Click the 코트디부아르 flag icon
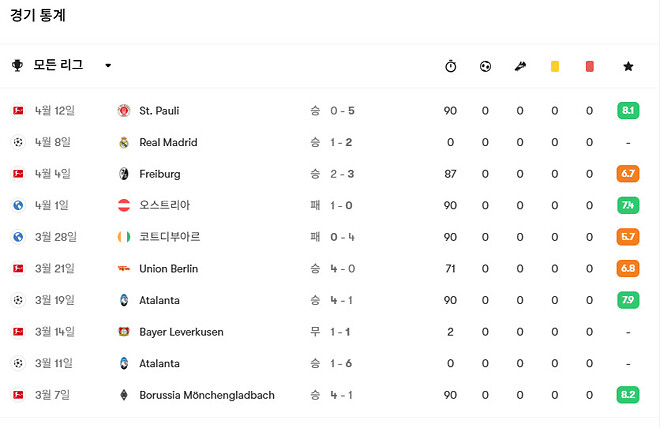Screen dimensions: 660x428 coord(124,237)
